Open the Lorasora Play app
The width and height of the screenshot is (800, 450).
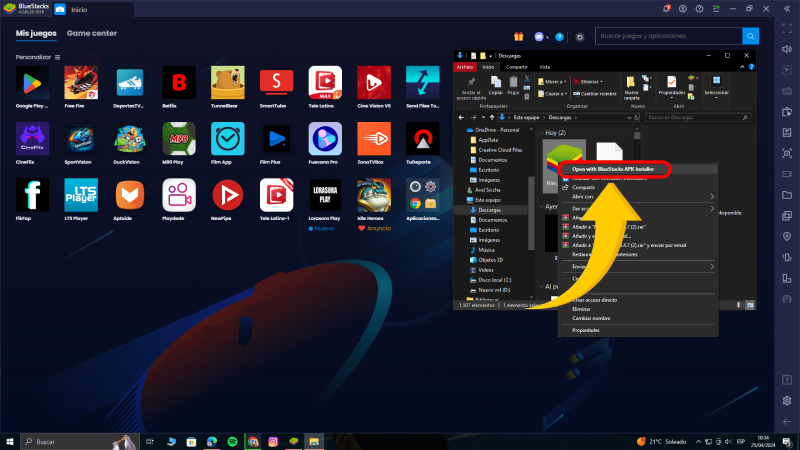[x=325, y=195]
